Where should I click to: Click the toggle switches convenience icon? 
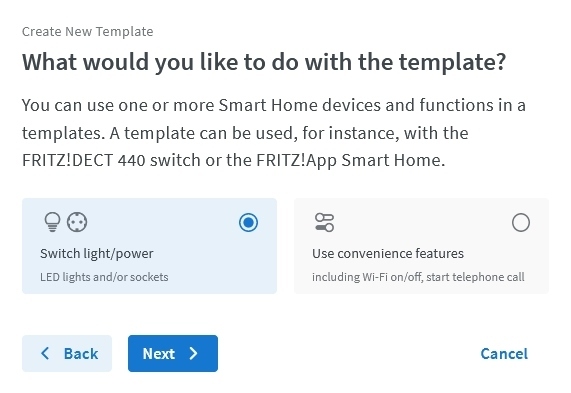pos(324,222)
